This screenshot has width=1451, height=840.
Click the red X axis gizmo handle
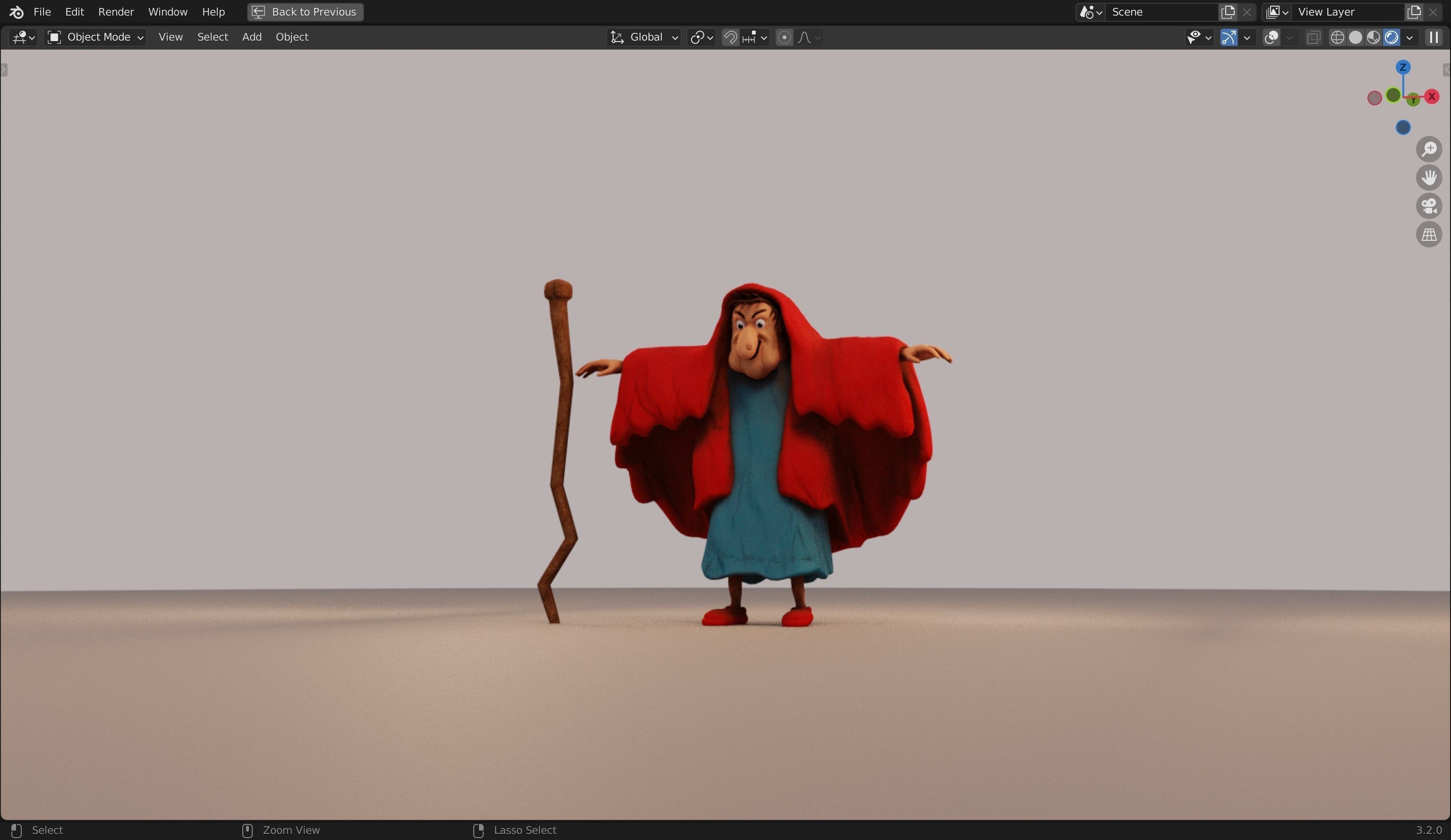(1432, 97)
